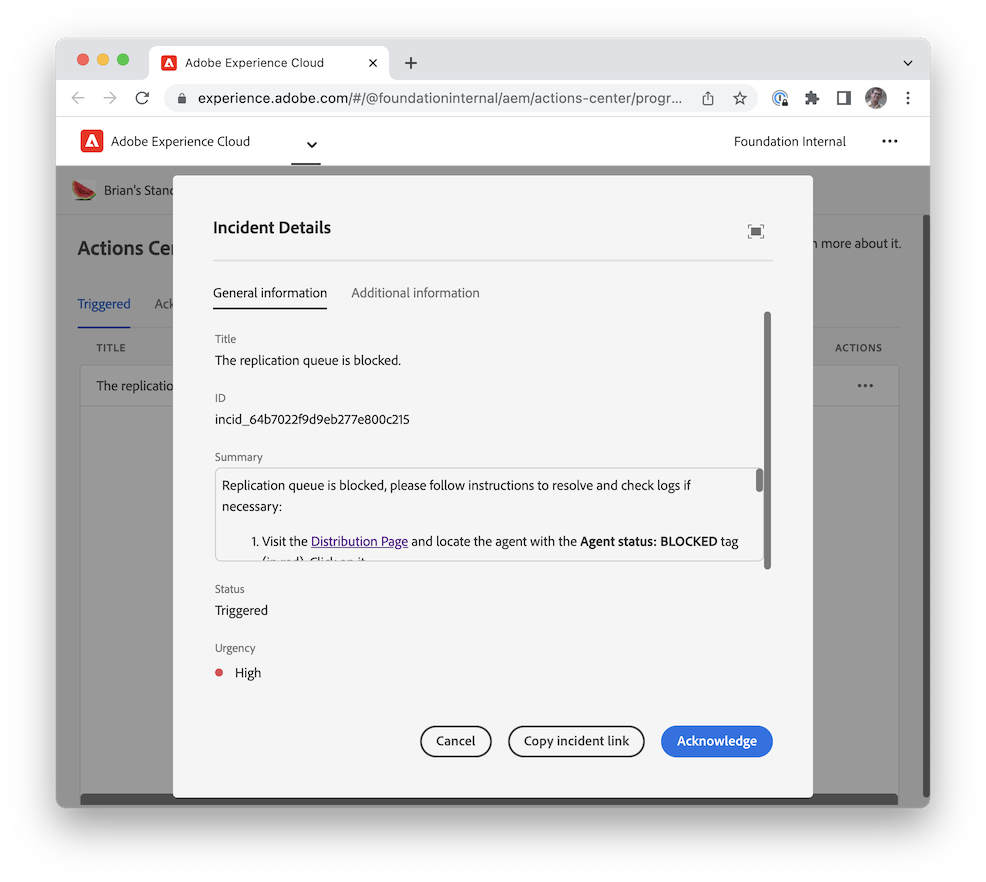Click the site lock icon in address bar
The height and width of the screenshot is (882, 986).
click(x=182, y=98)
